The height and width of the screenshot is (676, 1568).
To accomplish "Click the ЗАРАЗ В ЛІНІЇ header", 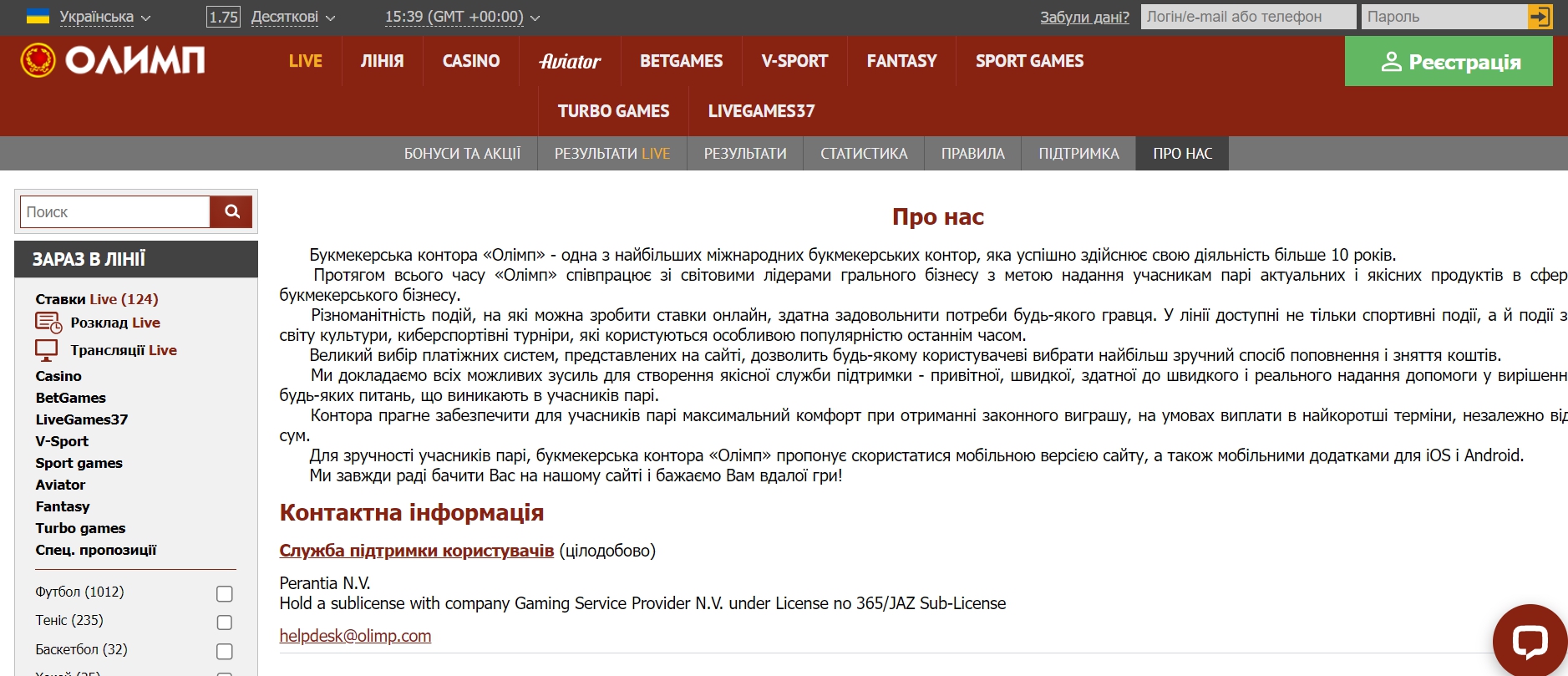I will coord(136,259).
